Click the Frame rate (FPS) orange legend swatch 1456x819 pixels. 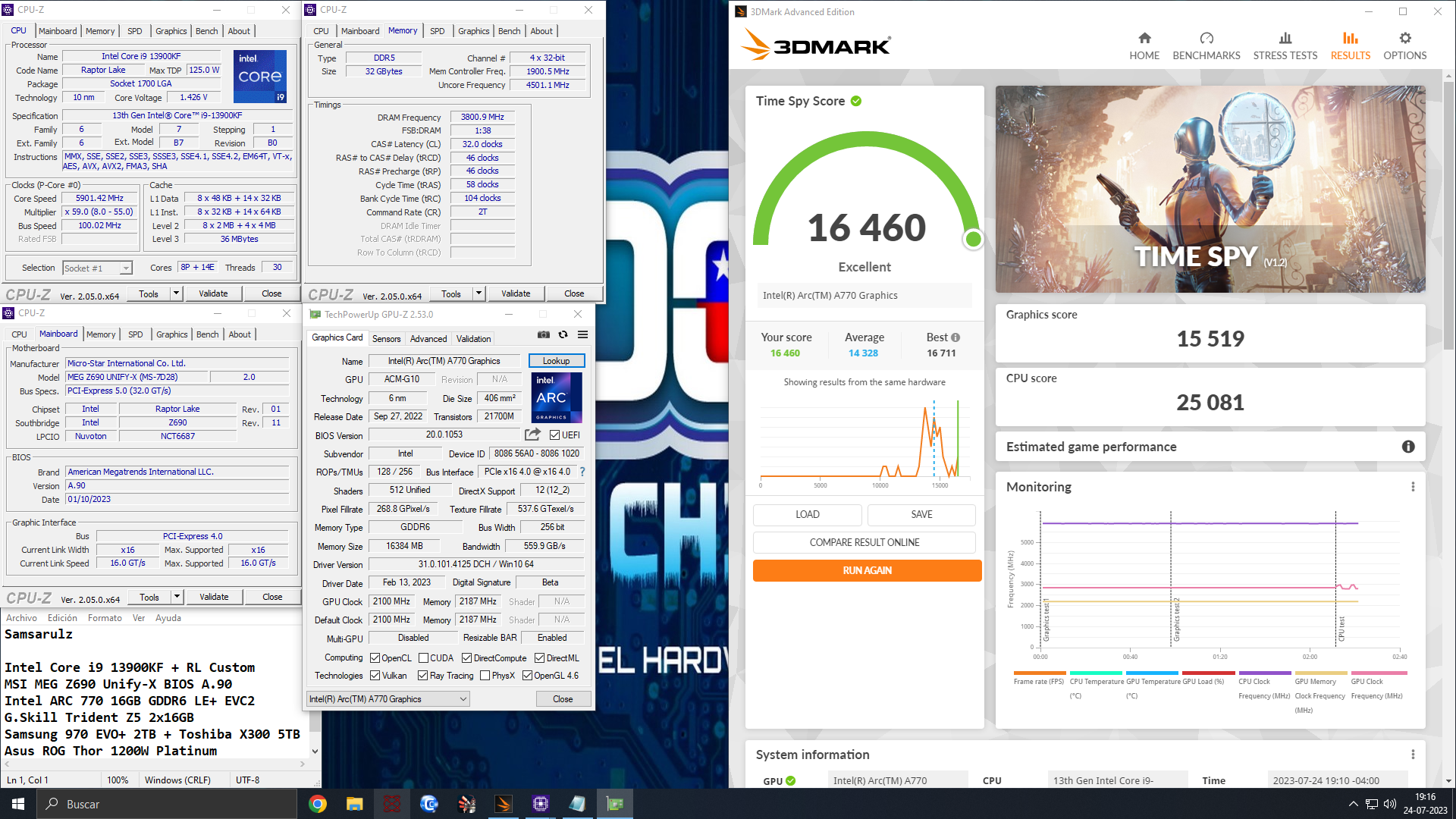pos(1039,673)
